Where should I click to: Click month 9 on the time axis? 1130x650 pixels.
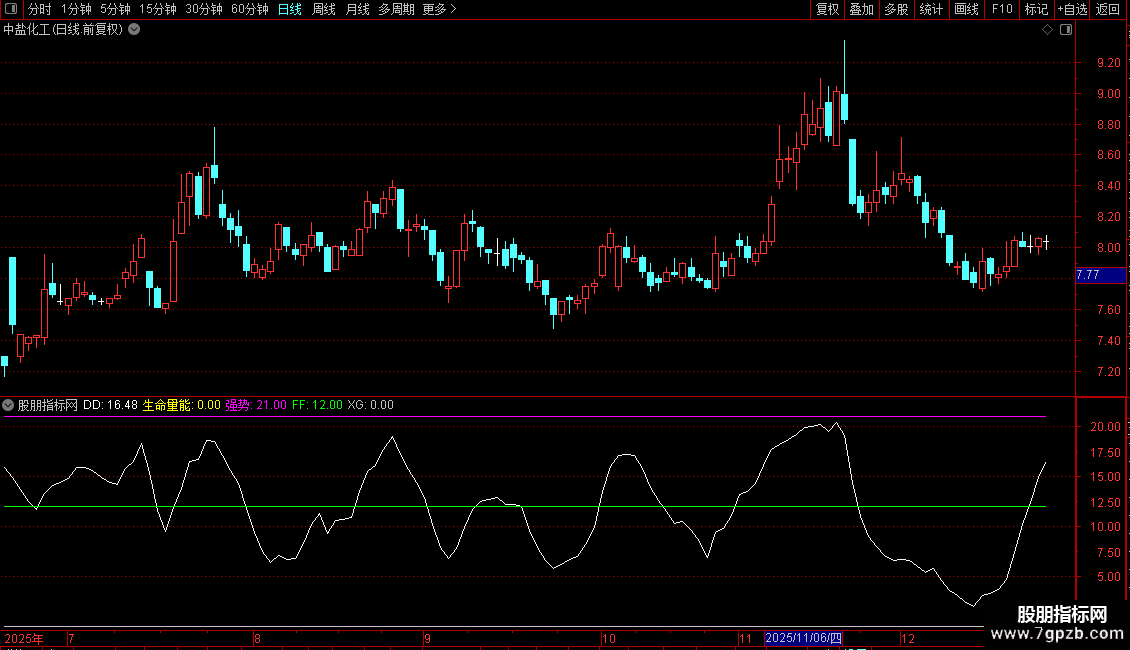pos(427,638)
